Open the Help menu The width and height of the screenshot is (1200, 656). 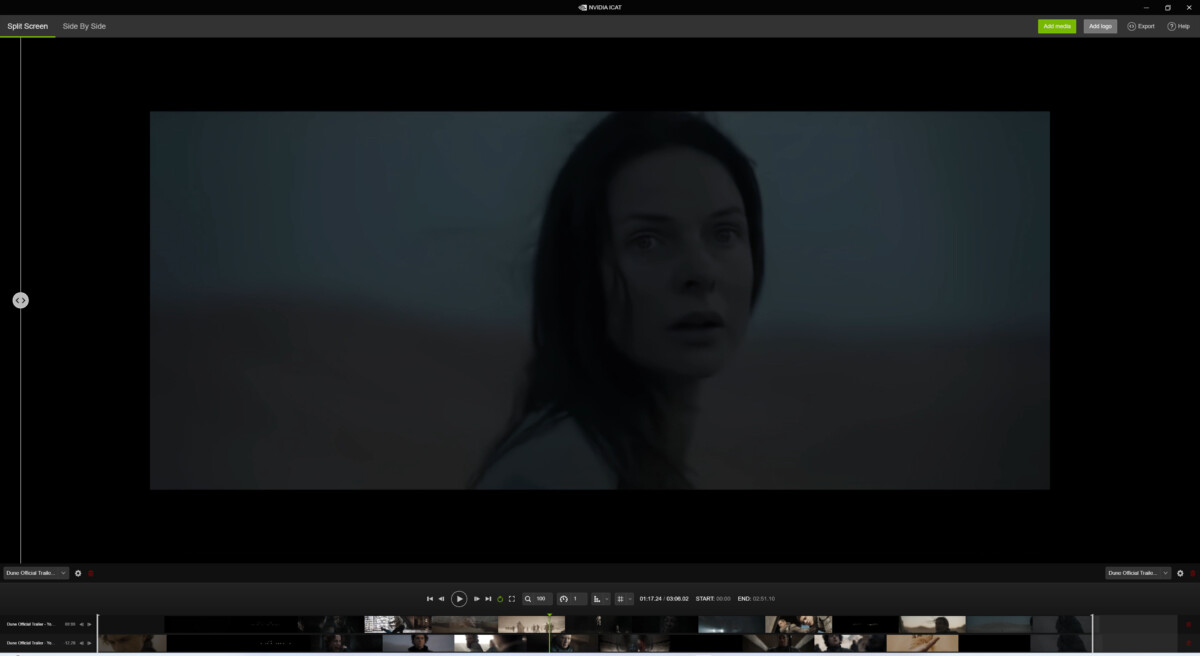[x=1179, y=26]
